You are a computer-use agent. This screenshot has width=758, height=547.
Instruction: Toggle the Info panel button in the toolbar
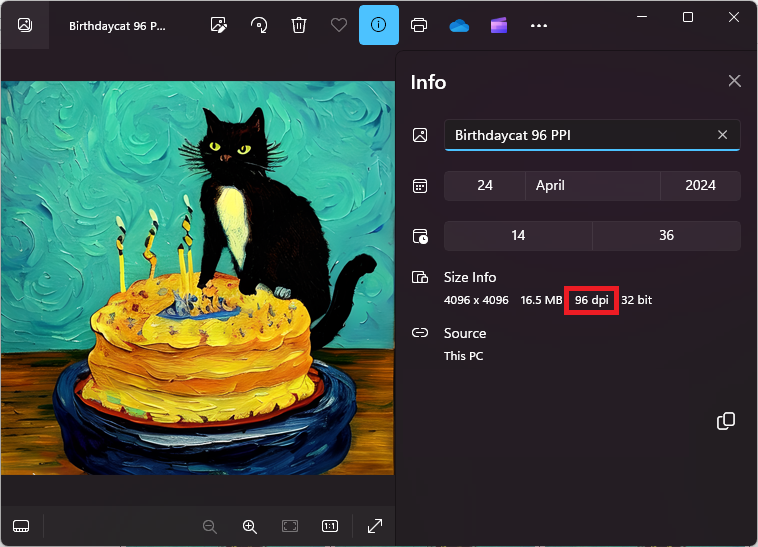(x=379, y=25)
